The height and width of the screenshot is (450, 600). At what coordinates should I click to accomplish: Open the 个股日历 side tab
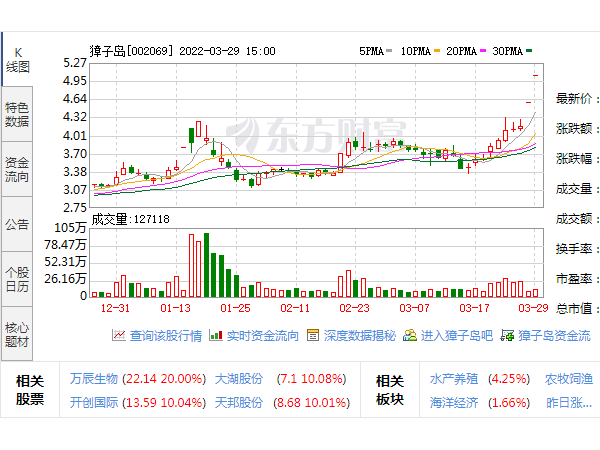(17, 279)
